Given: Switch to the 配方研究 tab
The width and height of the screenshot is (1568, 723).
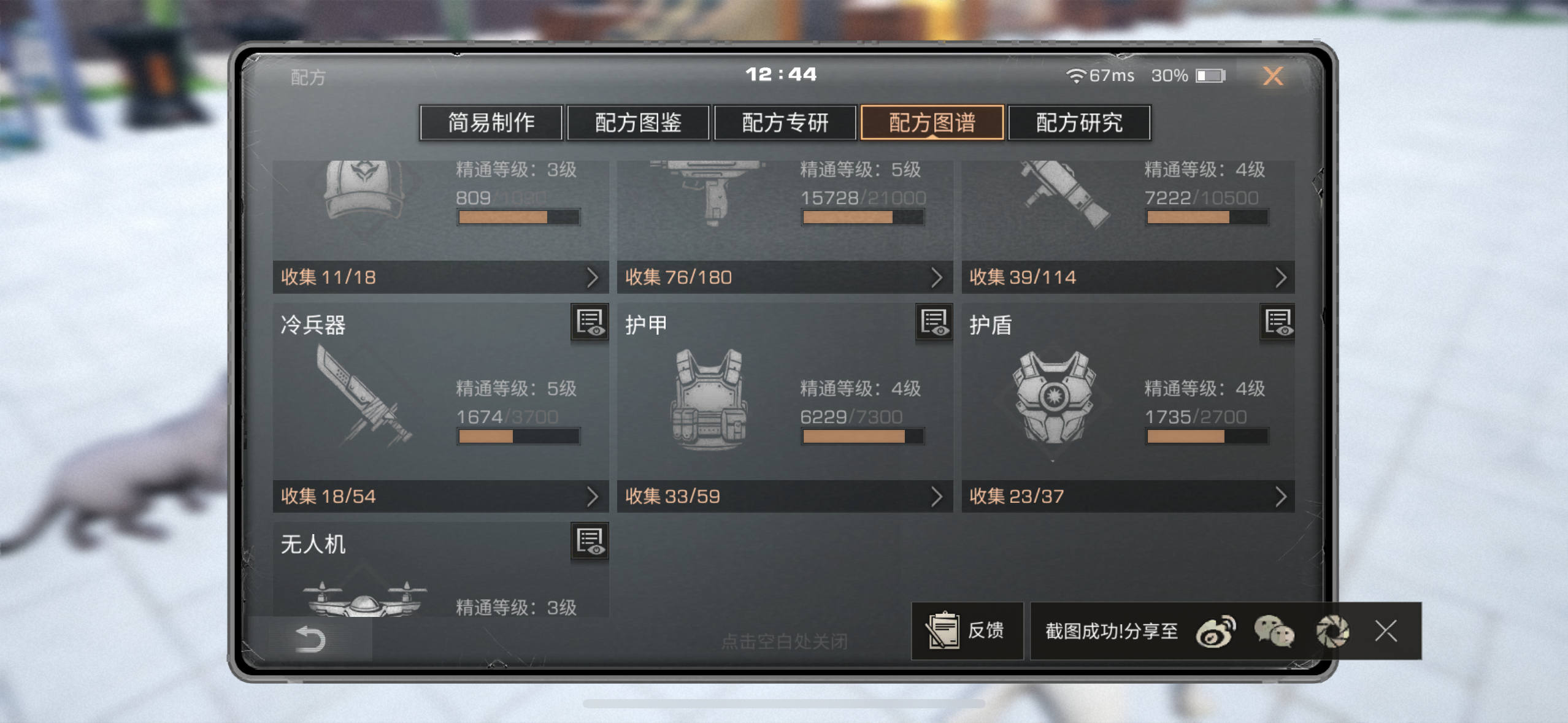Looking at the screenshot, I should [1079, 123].
